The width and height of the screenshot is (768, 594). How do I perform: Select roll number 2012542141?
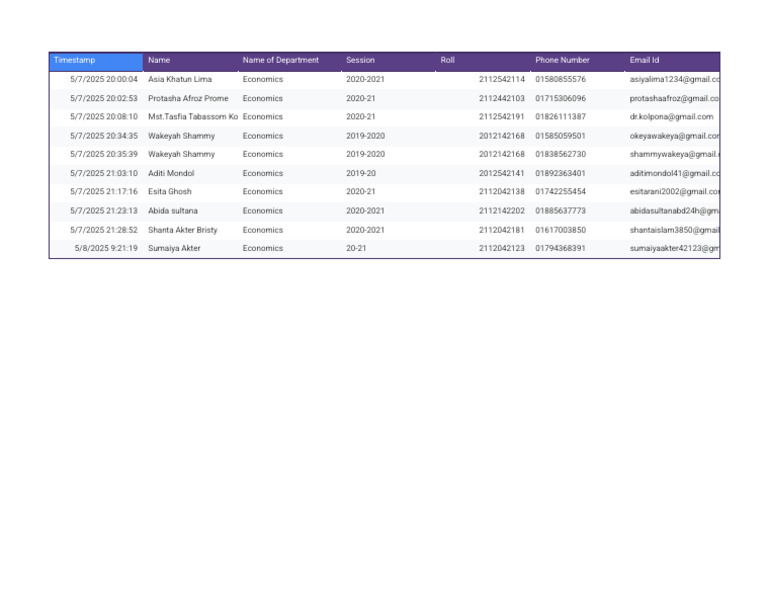(502, 173)
